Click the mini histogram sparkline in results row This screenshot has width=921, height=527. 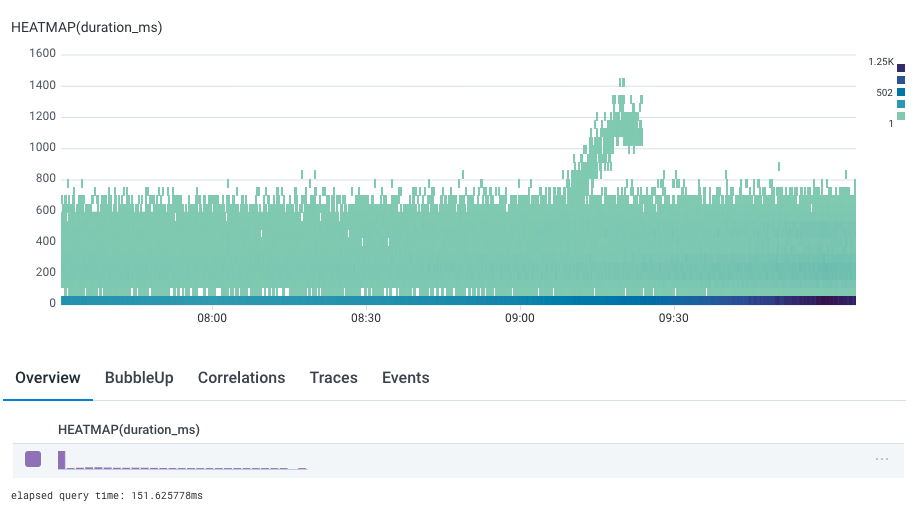[x=183, y=461]
